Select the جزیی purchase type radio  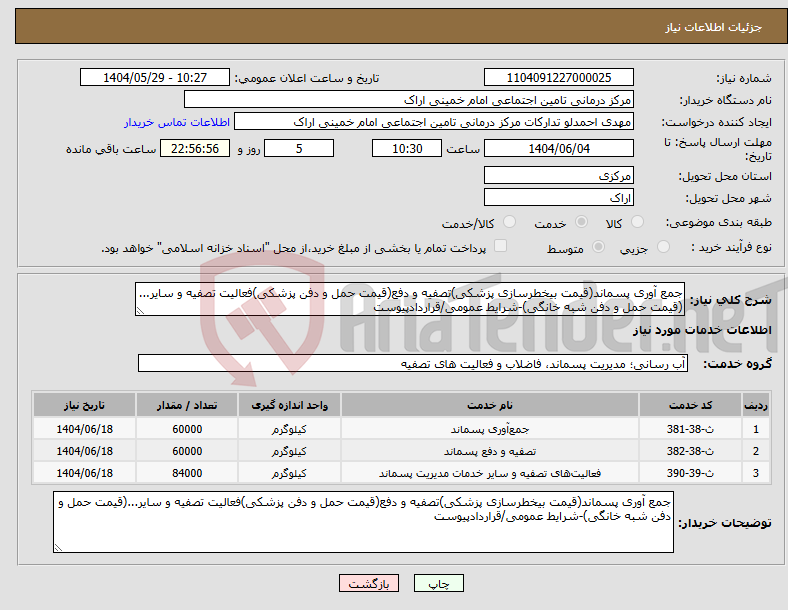coord(663,247)
